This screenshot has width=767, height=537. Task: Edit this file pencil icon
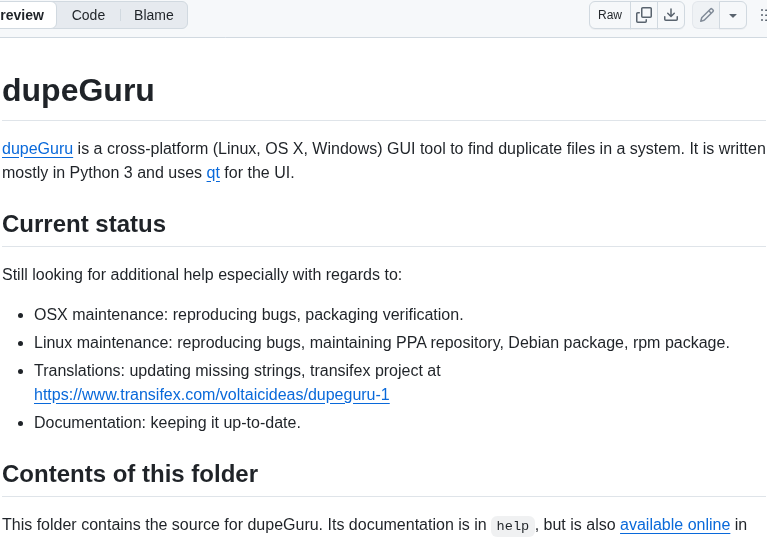point(706,15)
